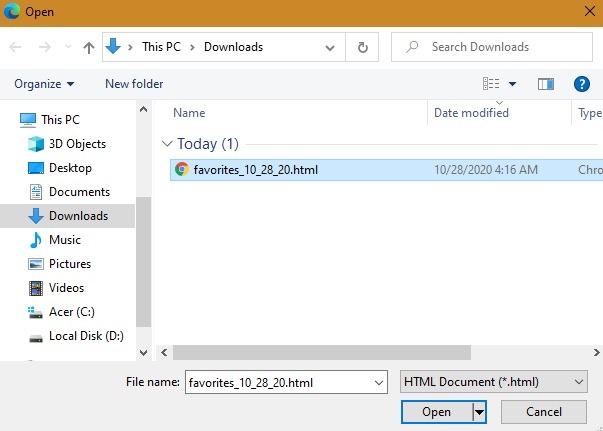This screenshot has height=431, width=603.
Task: Click the Documents page icon
Action: [36, 192]
